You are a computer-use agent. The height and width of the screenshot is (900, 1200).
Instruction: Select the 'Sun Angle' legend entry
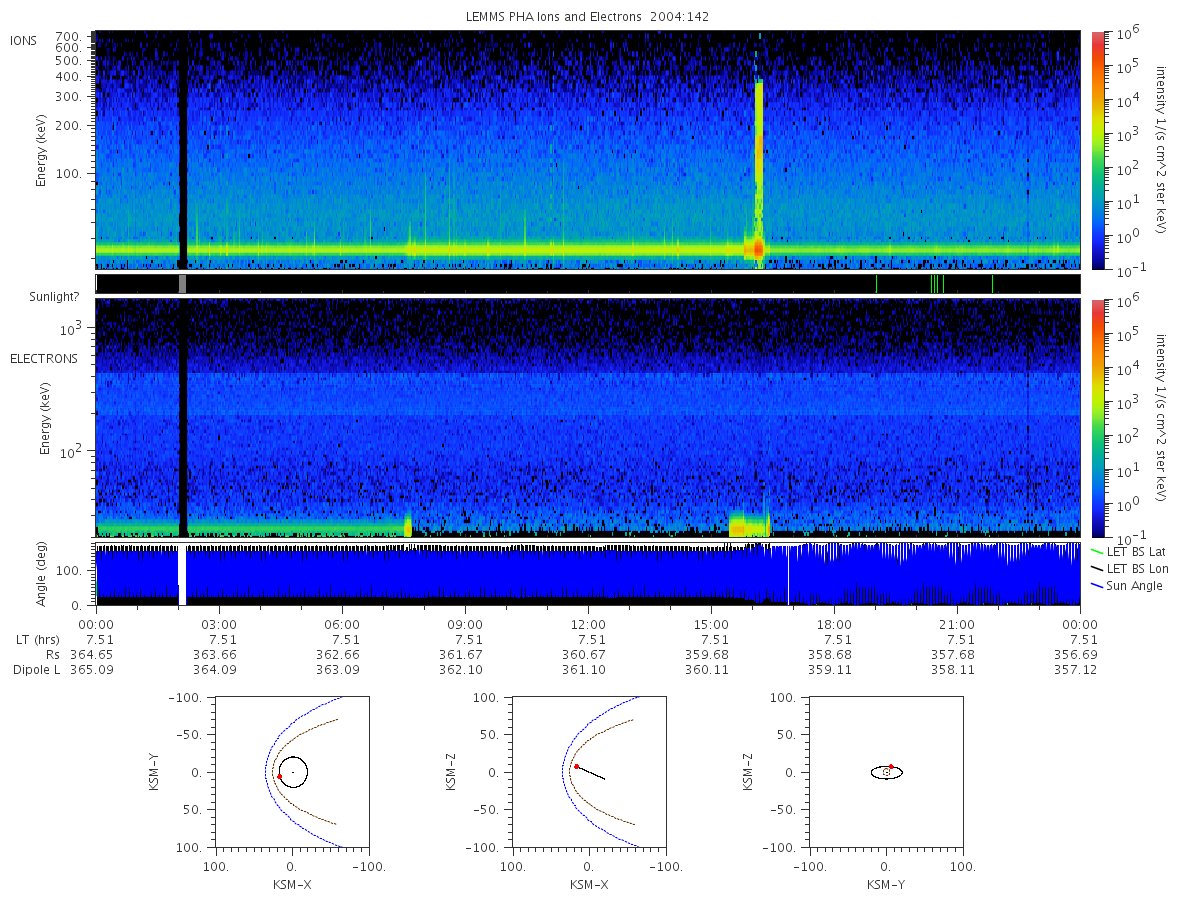[x=1127, y=586]
